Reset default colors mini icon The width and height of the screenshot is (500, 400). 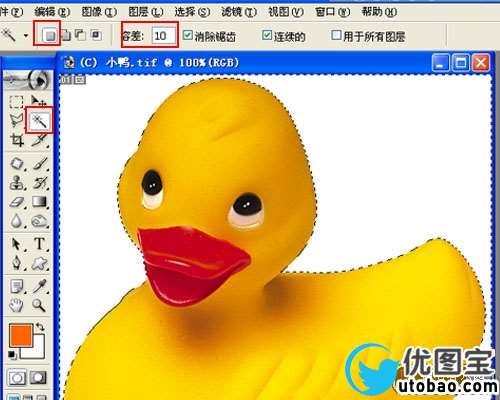click(x=12, y=355)
